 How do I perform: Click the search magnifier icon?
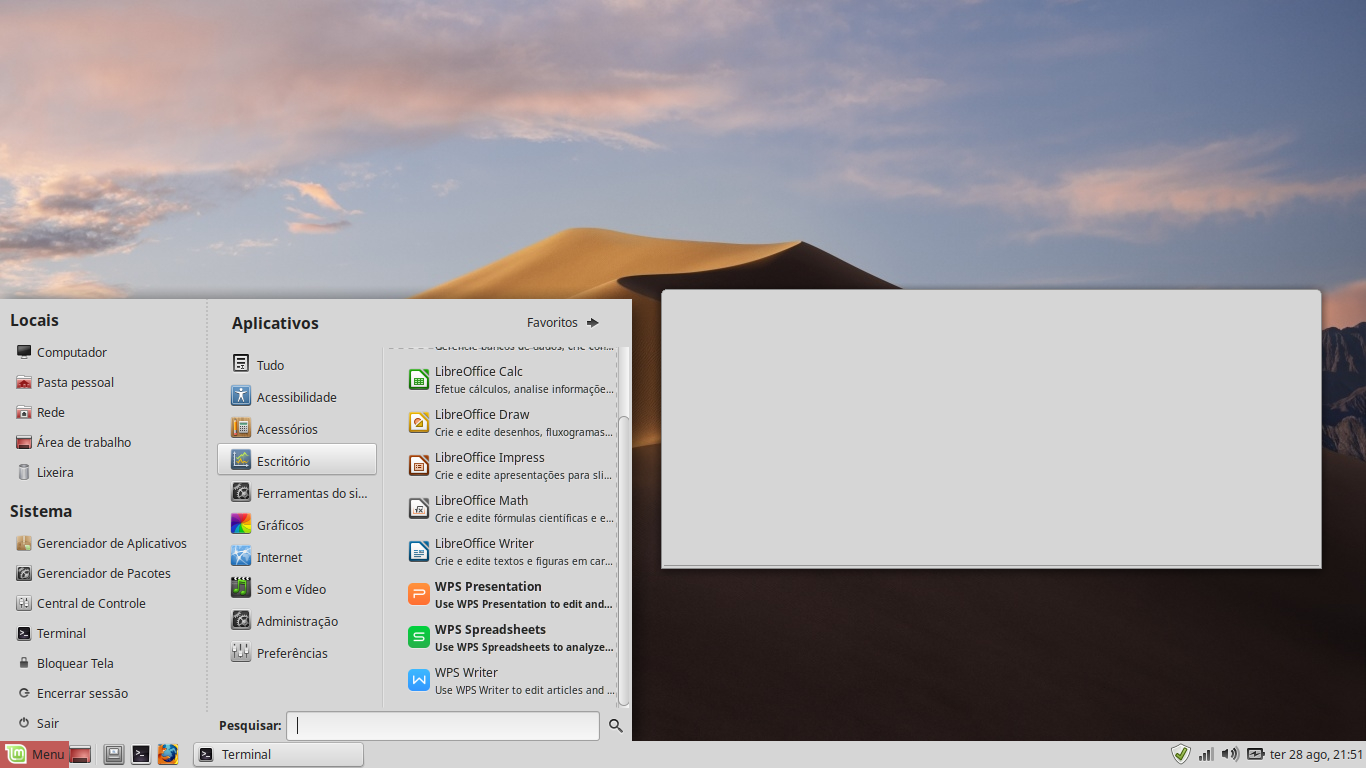pos(616,726)
